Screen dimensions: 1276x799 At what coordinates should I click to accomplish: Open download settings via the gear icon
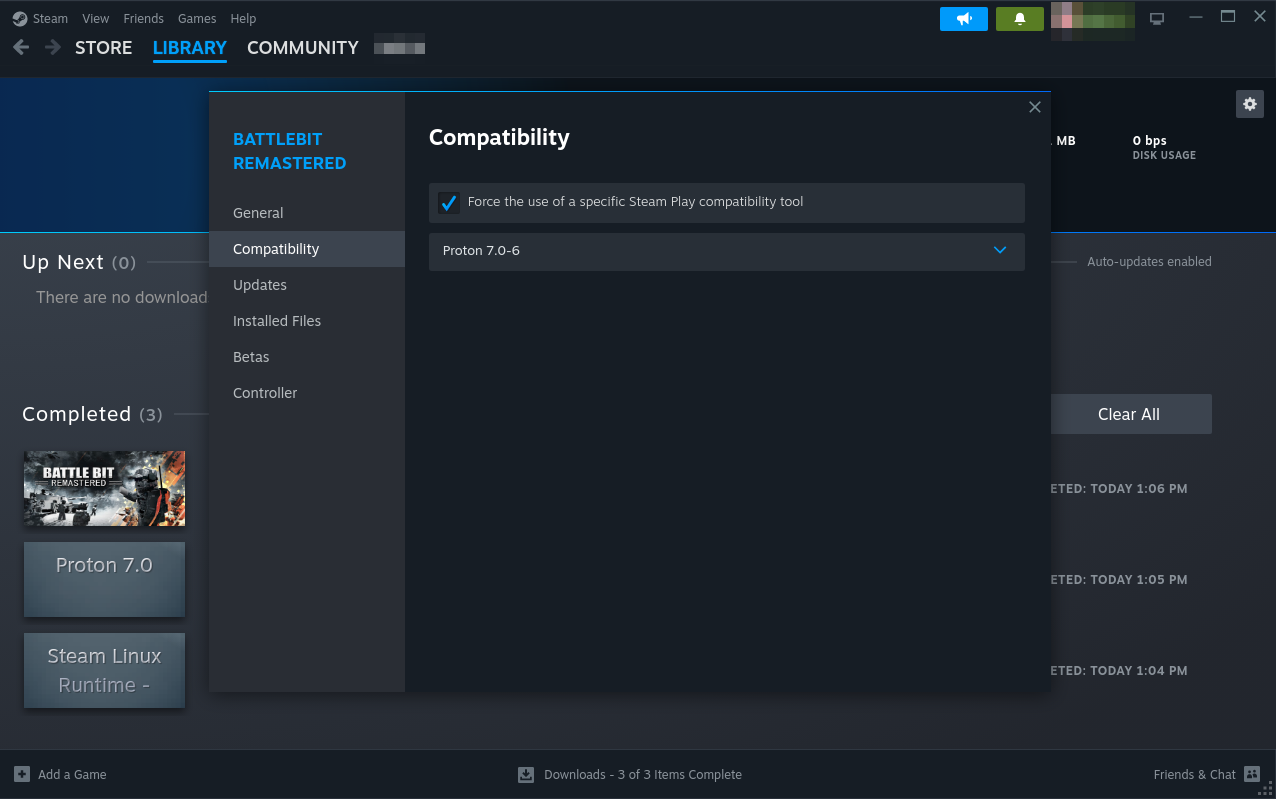click(x=1249, y=104)
